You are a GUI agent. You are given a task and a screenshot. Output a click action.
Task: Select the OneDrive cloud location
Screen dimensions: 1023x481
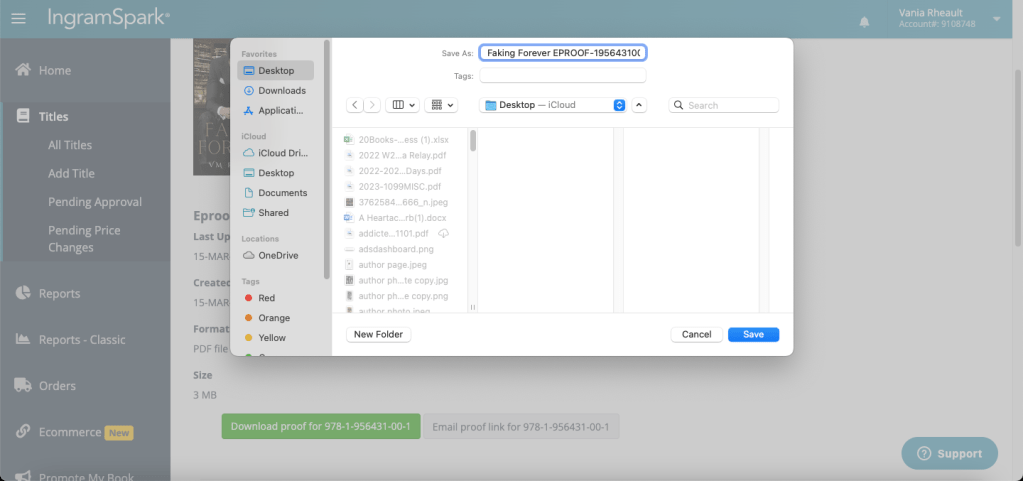click(x=277, y=255)
